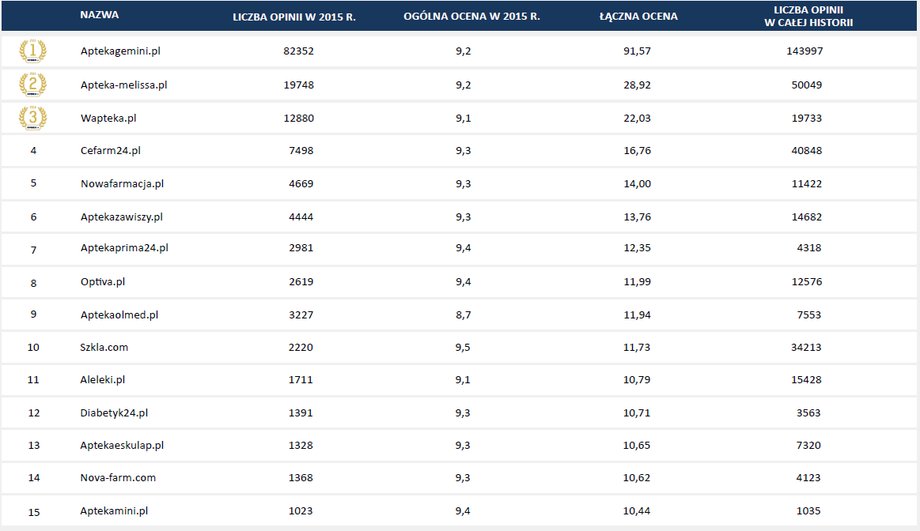The image size is (920, 531).
Task: Open Cefarm24.pl in the ranking
Action: [110, 151]
